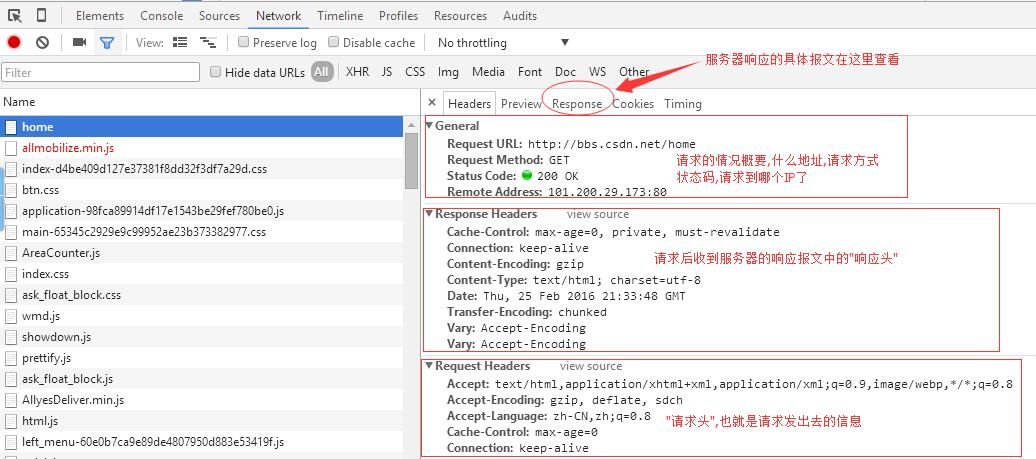This screenshot has width=1036, height=459.
Task: Switch to the Cookies detail tab
Action: coord(633,104)
